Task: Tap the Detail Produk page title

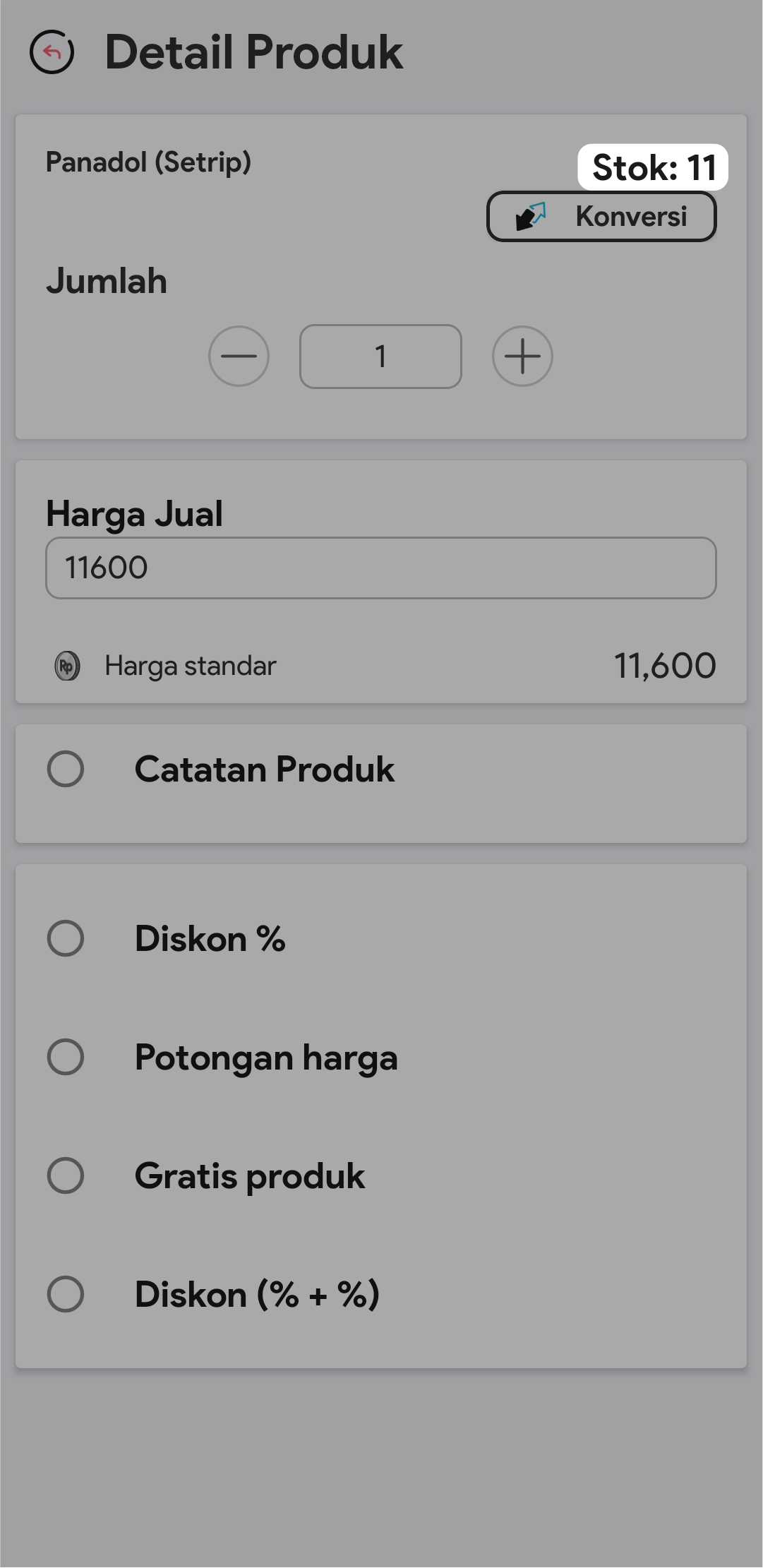Action: tap(253, 52)
